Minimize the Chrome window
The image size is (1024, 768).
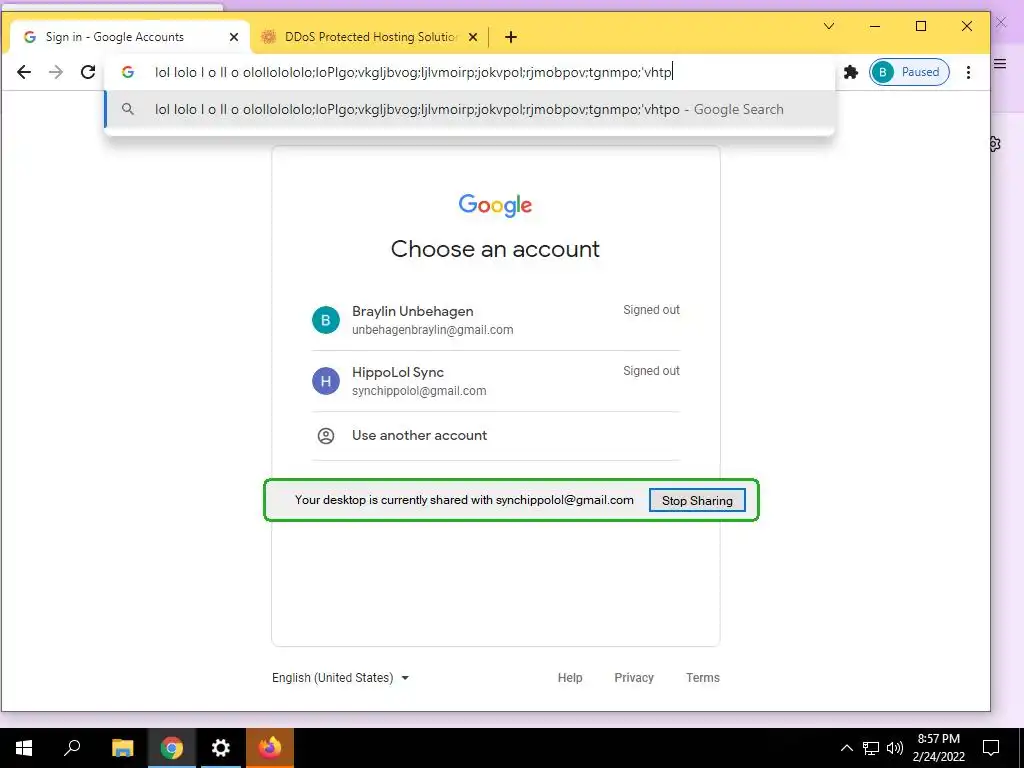pos(875,26)
